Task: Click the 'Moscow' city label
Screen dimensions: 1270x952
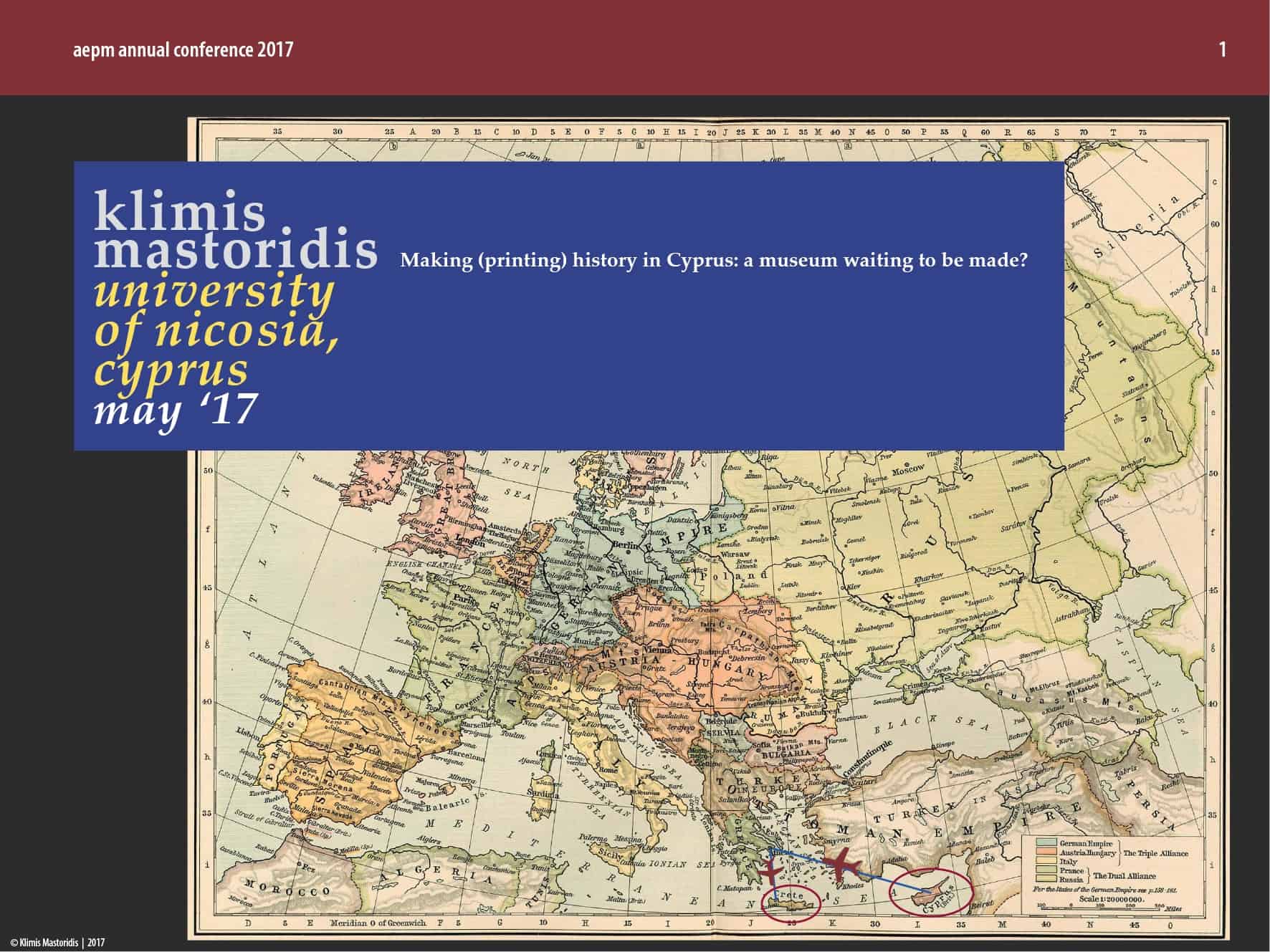Action: click(x=908, y=469)
